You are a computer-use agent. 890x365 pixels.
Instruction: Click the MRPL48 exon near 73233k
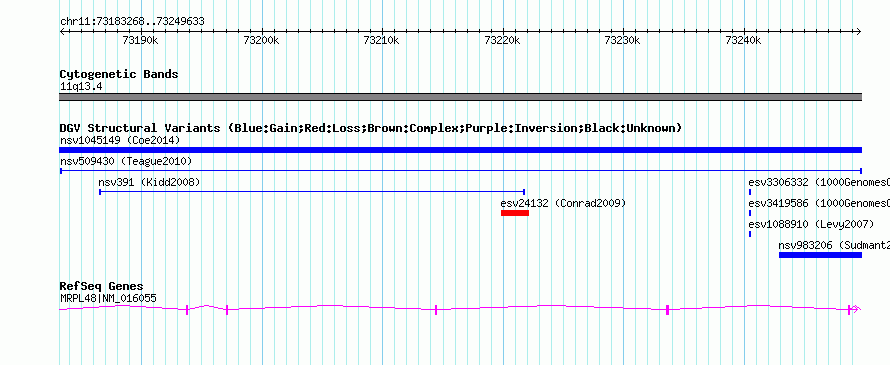[668, 309]
